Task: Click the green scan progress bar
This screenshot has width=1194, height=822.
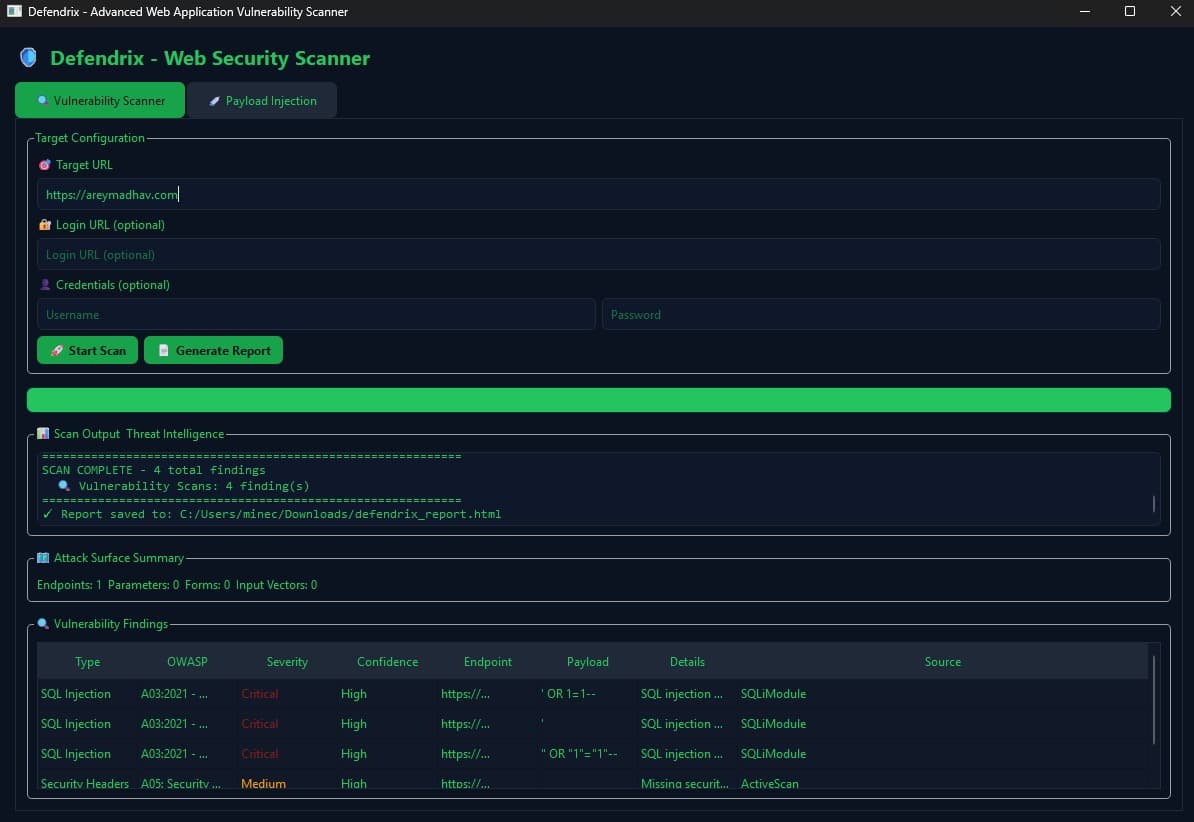Action: (599, 400)
